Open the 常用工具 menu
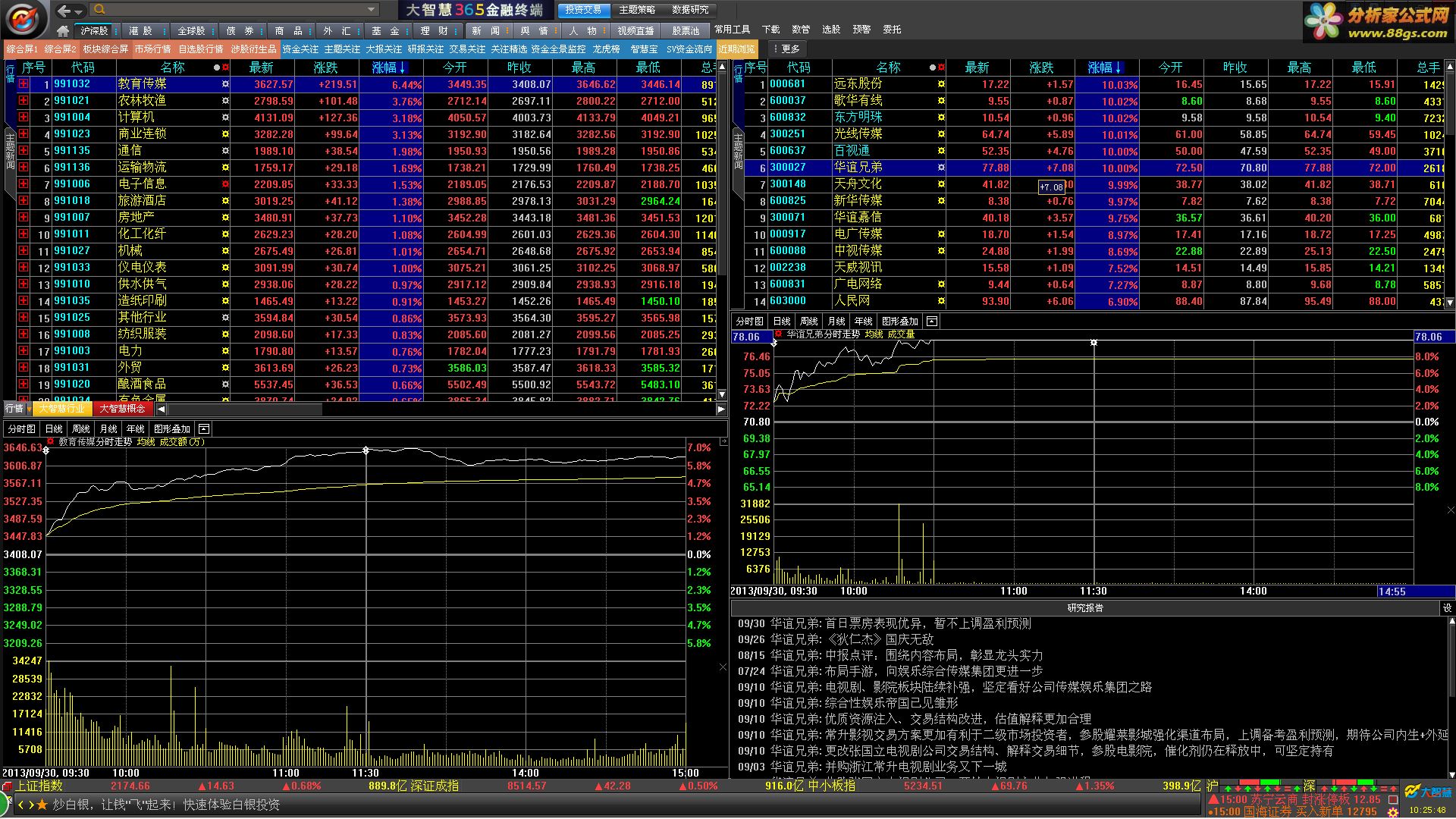Image resolution: width=1456 pixels, height=819 pixels. point(732,30)
